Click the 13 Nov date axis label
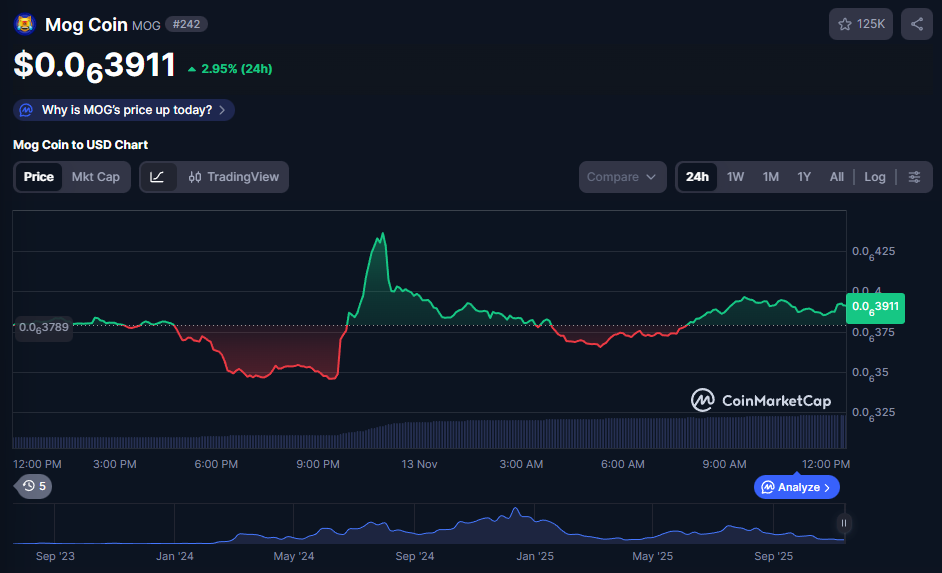 419,464
